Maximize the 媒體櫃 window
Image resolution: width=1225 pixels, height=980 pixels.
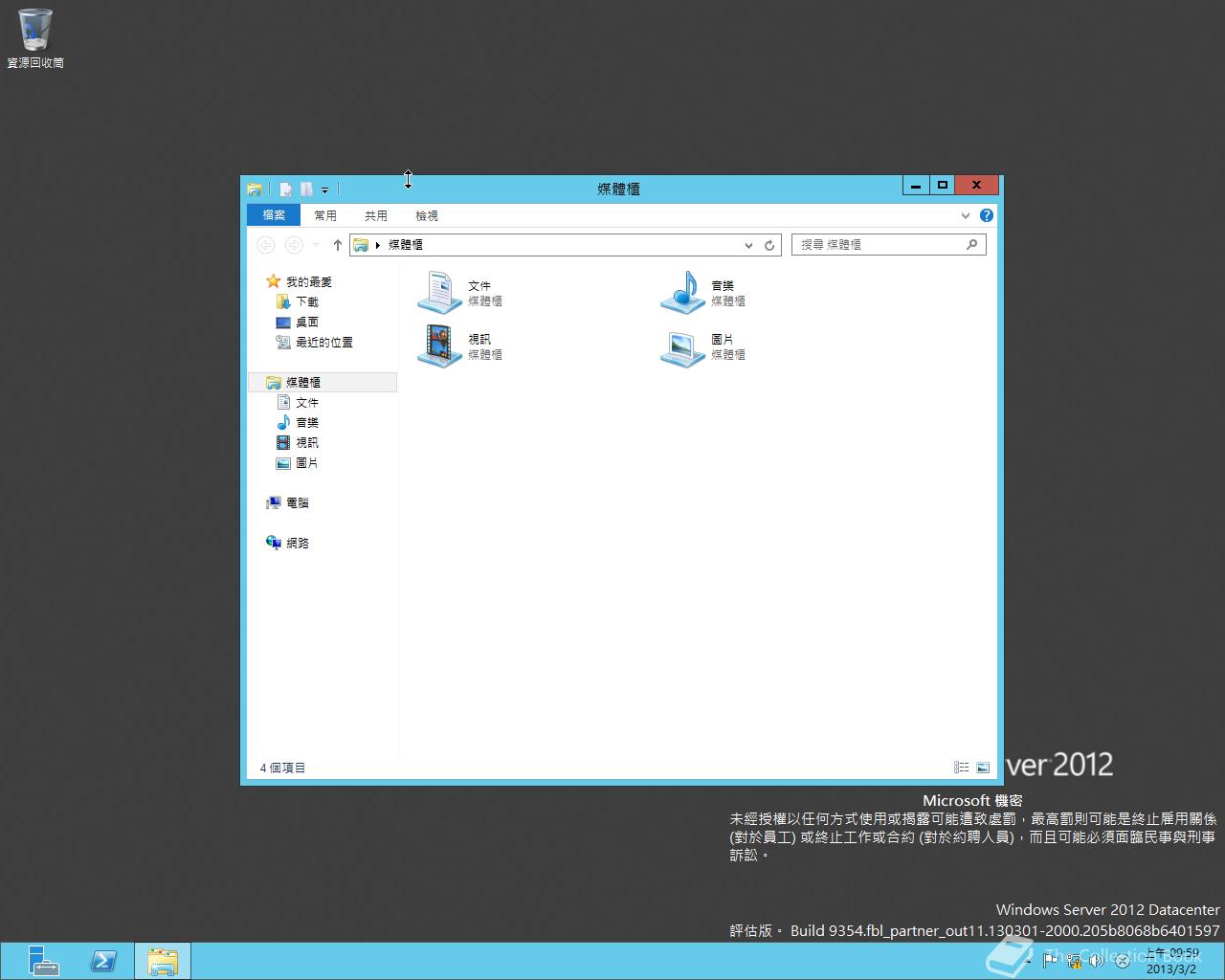pyautogui.click(x=942, y=186)
